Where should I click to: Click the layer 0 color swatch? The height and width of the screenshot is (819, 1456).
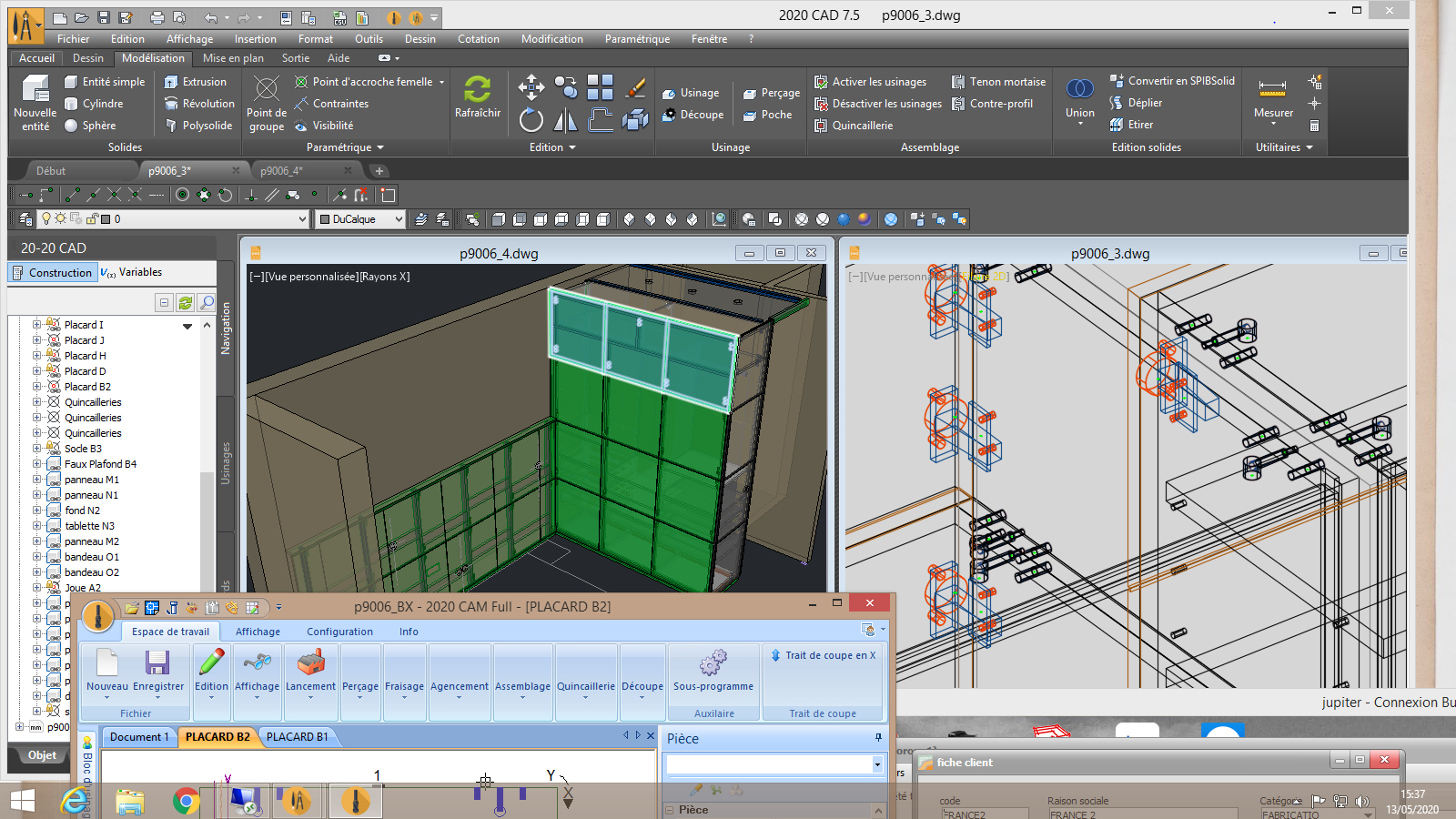105,219
